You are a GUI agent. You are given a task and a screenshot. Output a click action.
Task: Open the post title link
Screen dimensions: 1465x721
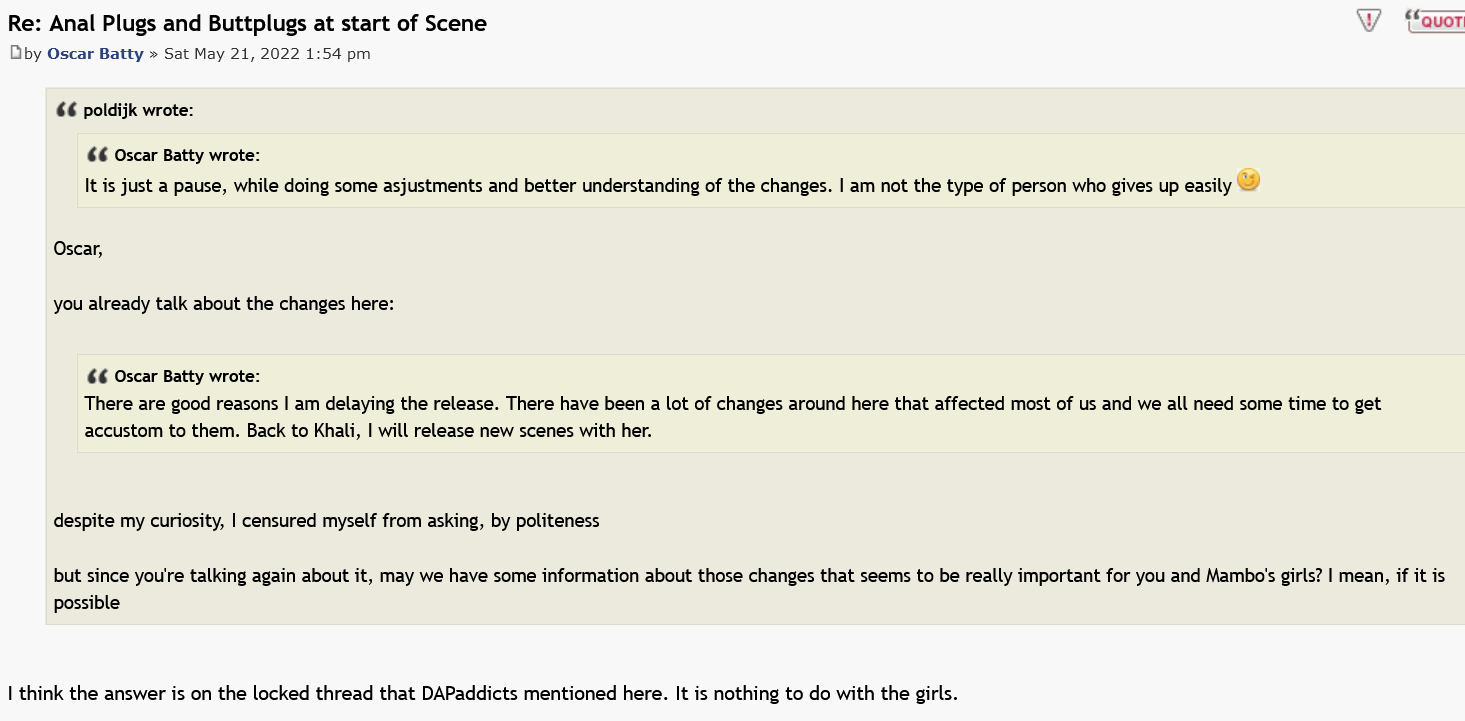click(x=247, y=23)
